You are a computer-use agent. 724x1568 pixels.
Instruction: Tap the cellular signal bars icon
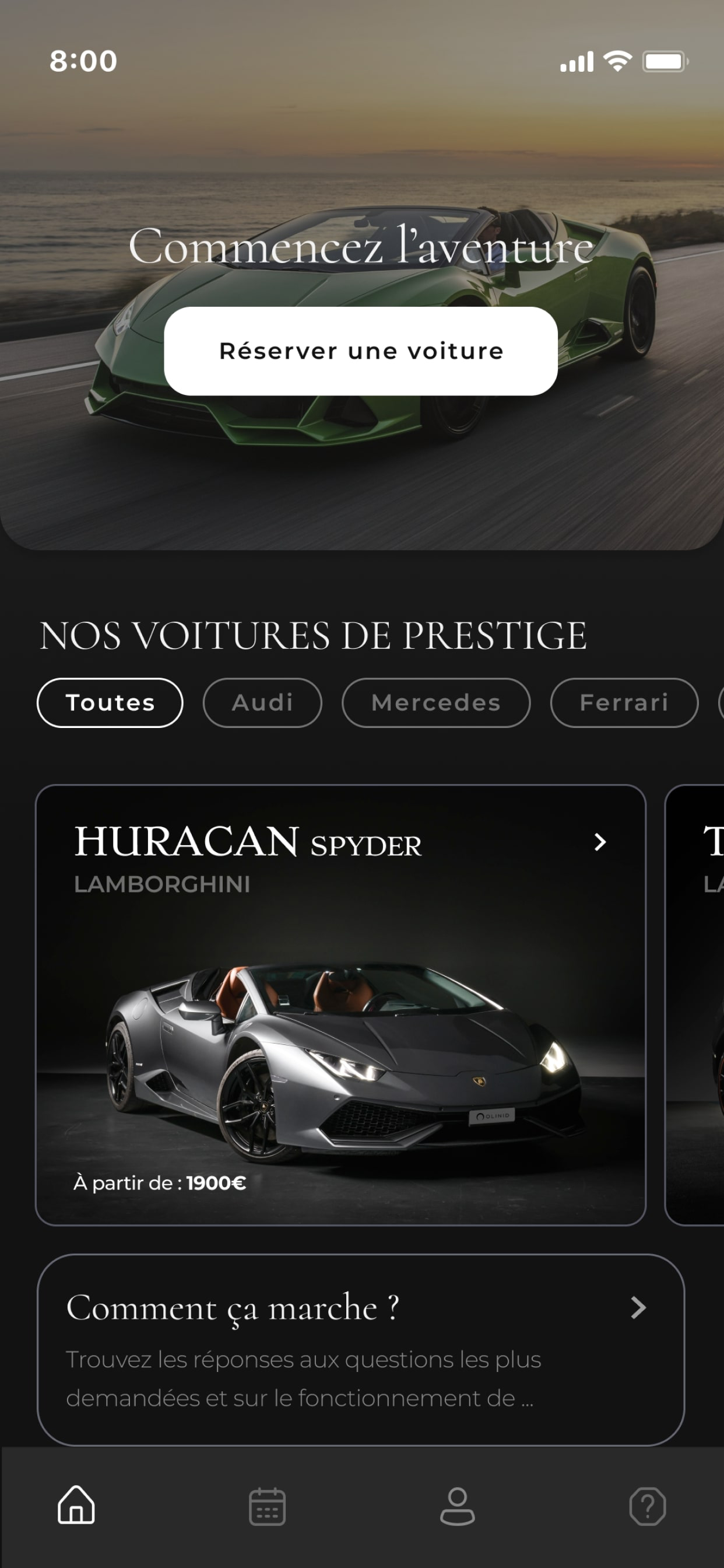[x=577, y=61]
